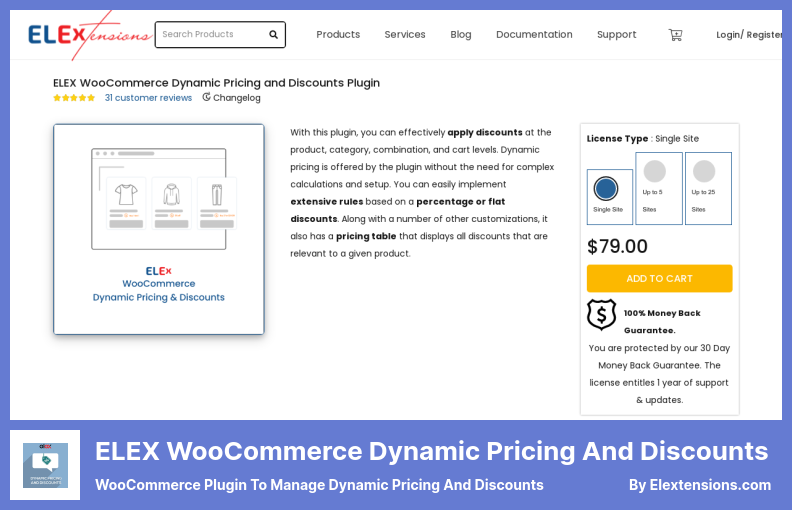
Task: Click the $79.00 price text
Action: pos(617,246)
